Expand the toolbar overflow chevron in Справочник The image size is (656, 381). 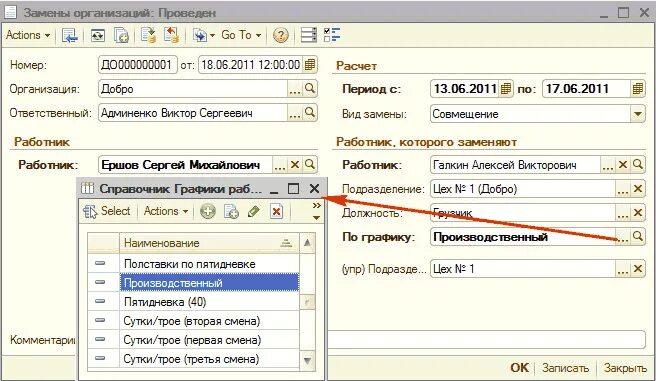tap(317, 205)
